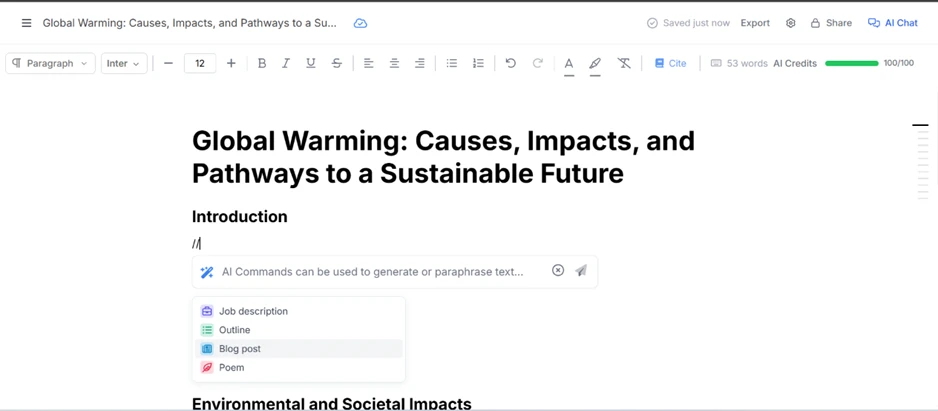Screen dimensions: 938x411
Task: Select Blog post from the menu
Action: (x=299, y=349)
